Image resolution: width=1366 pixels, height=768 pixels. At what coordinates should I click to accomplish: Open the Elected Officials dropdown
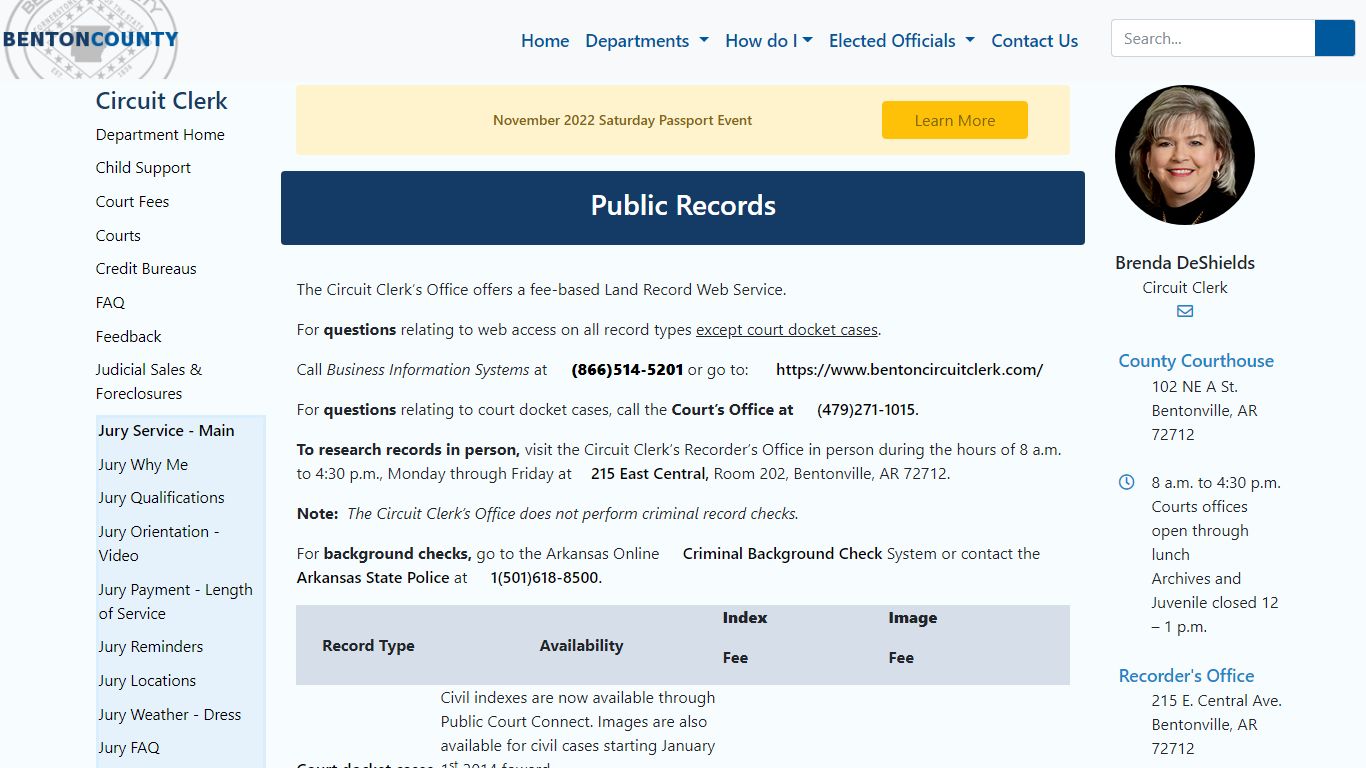901,40
